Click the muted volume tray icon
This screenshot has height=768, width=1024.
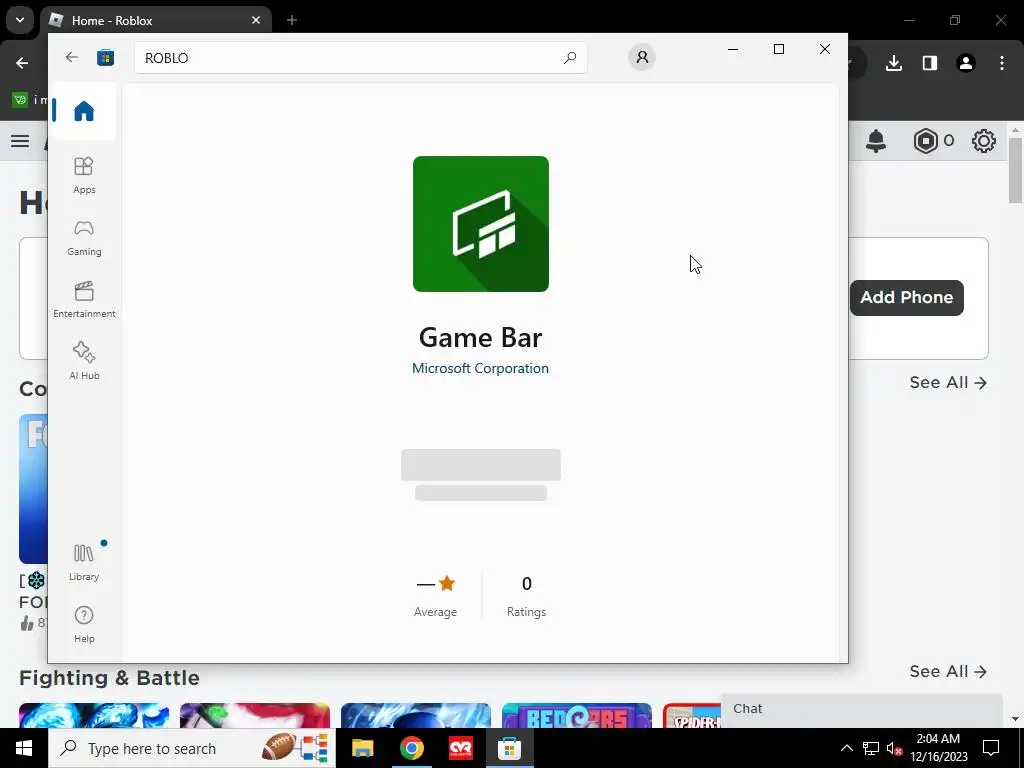[894, 748]
